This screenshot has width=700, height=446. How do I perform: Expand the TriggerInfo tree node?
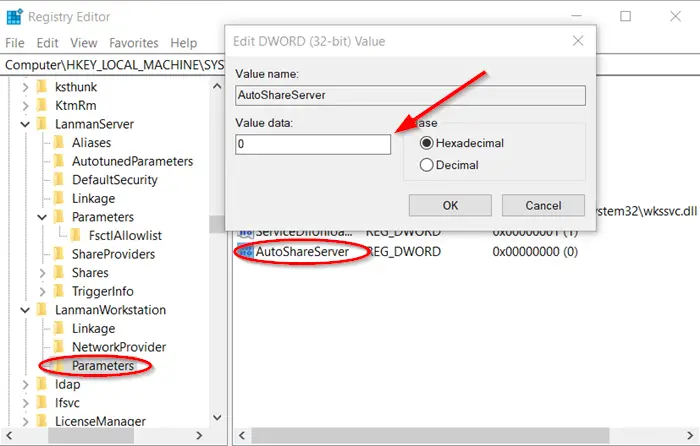(x=42, y=292)
